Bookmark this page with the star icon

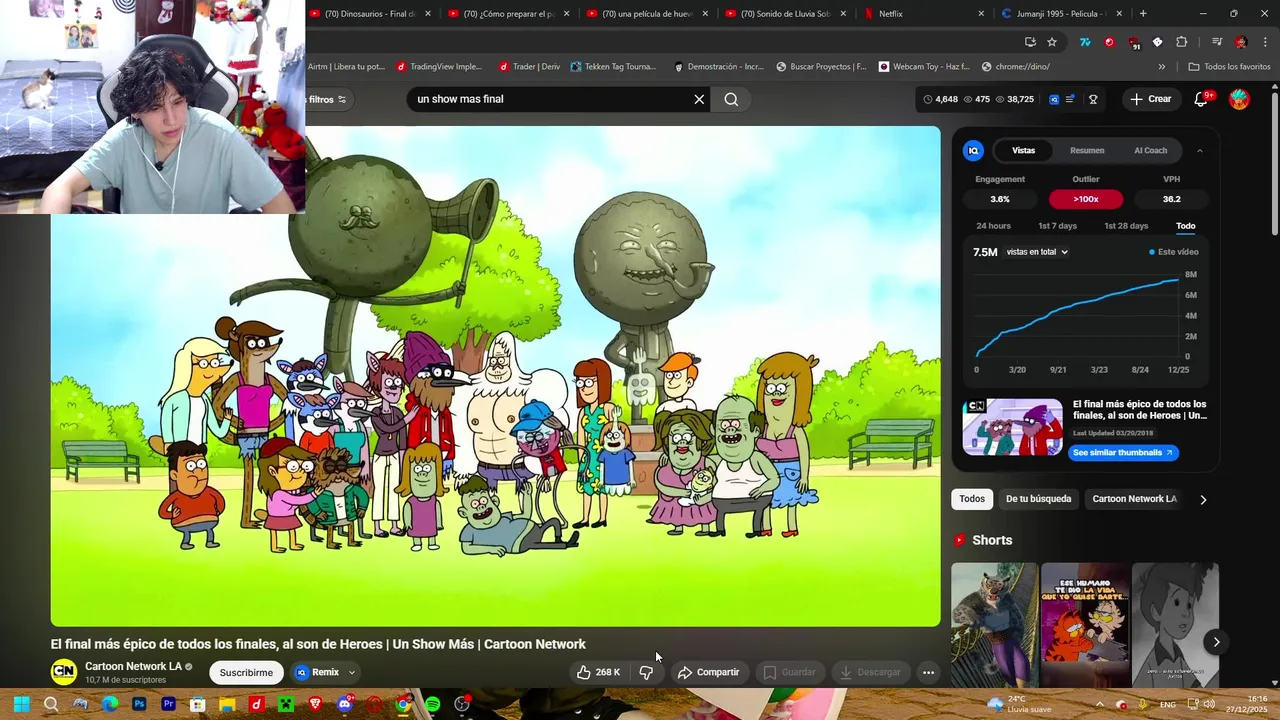point(1052,42)
